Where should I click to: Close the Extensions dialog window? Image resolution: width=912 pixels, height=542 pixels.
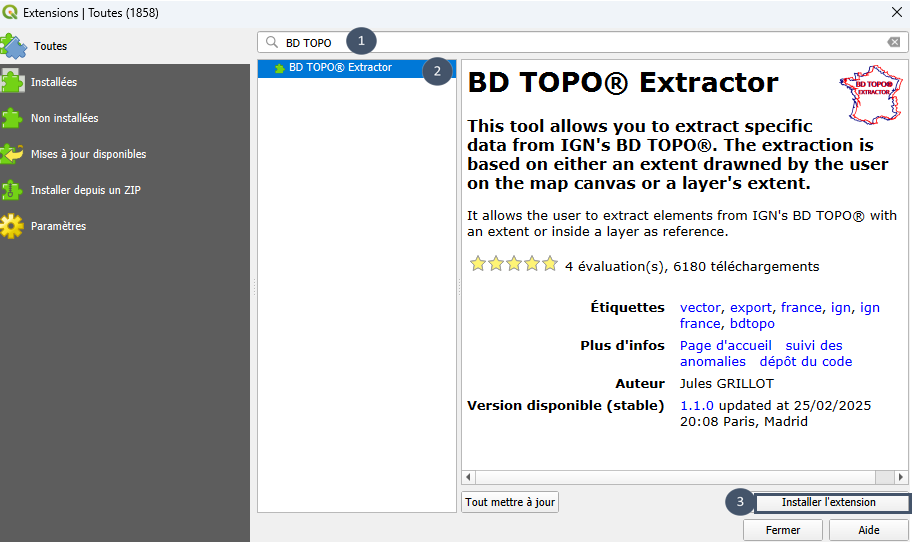point(897,12)
